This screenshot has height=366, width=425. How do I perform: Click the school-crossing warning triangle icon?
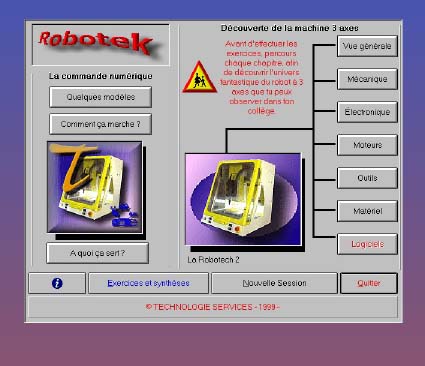199,77
